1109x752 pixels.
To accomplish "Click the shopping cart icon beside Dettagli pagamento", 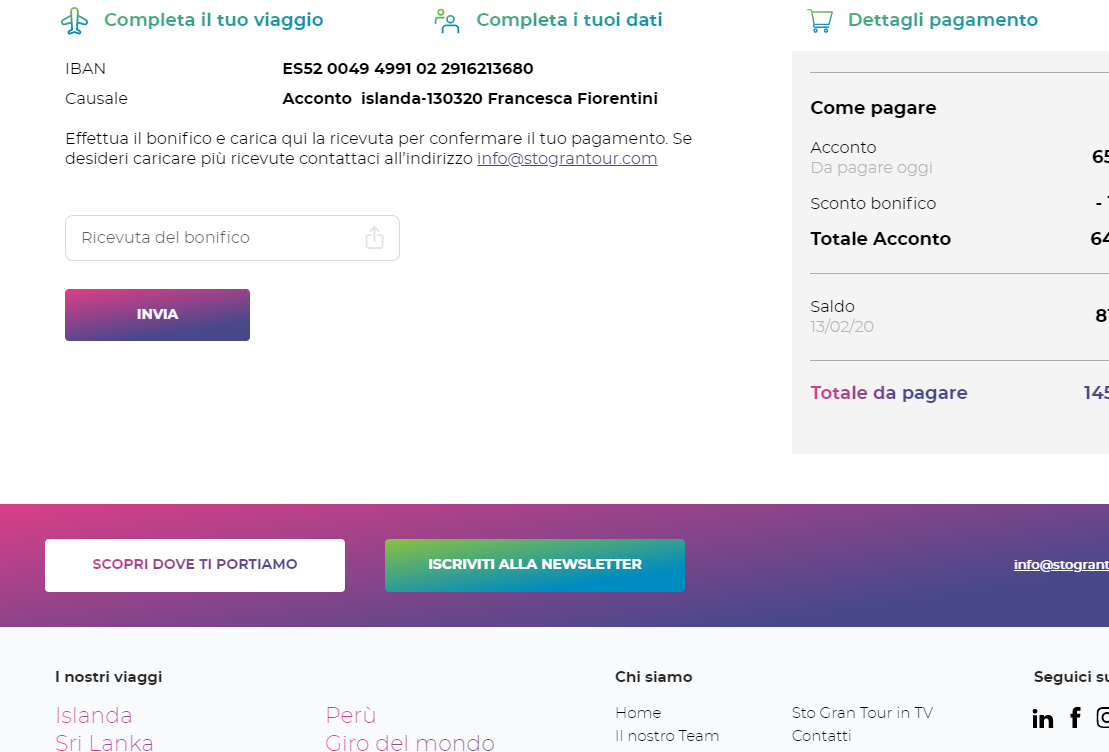I will 820,21.
